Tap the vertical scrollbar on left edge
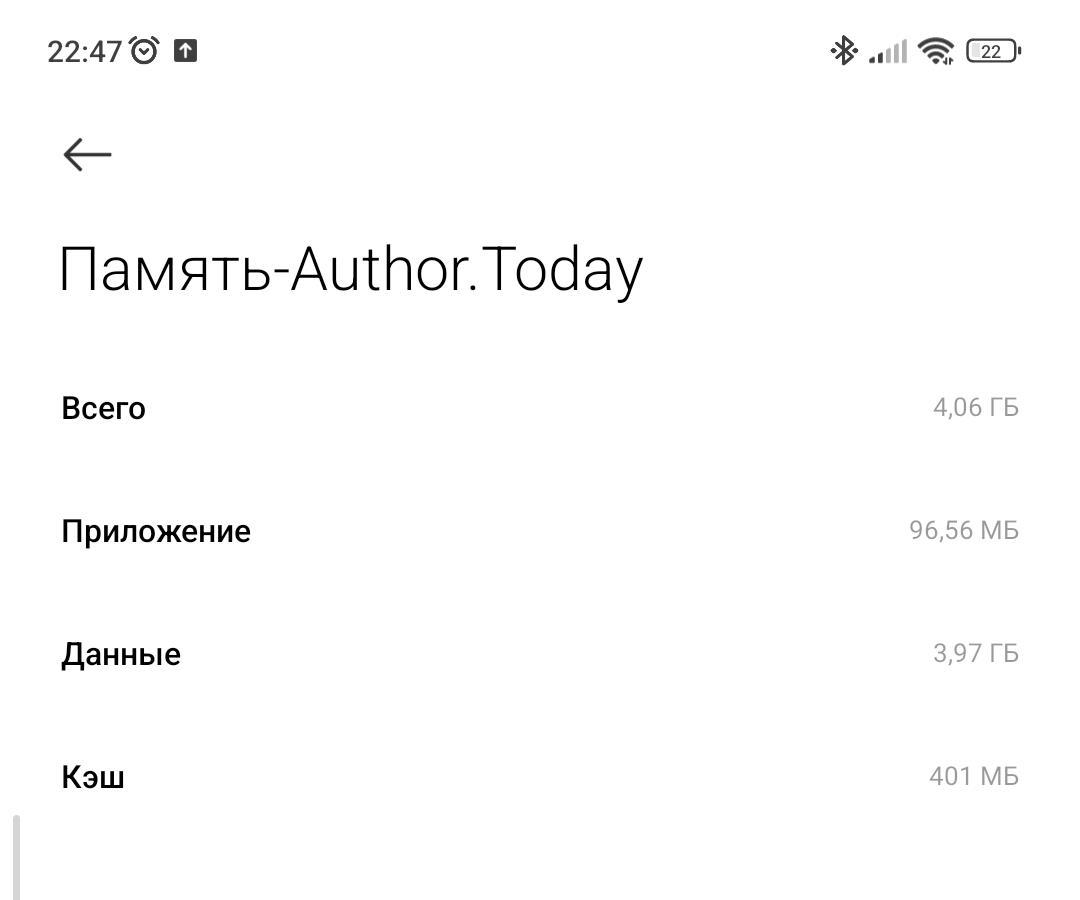Screen dimensions: 1080x900 point(16,857)
